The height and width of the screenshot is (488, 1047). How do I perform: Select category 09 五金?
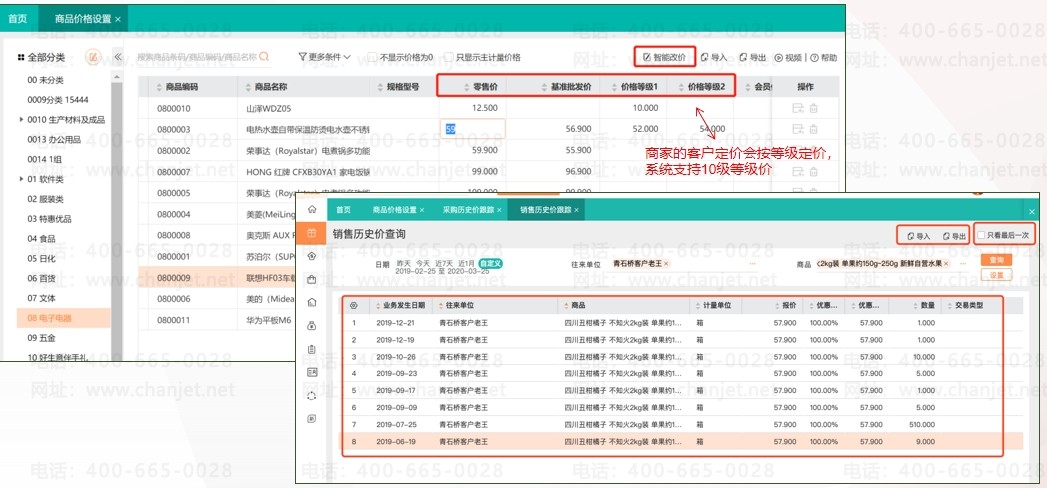coord(41,338)
